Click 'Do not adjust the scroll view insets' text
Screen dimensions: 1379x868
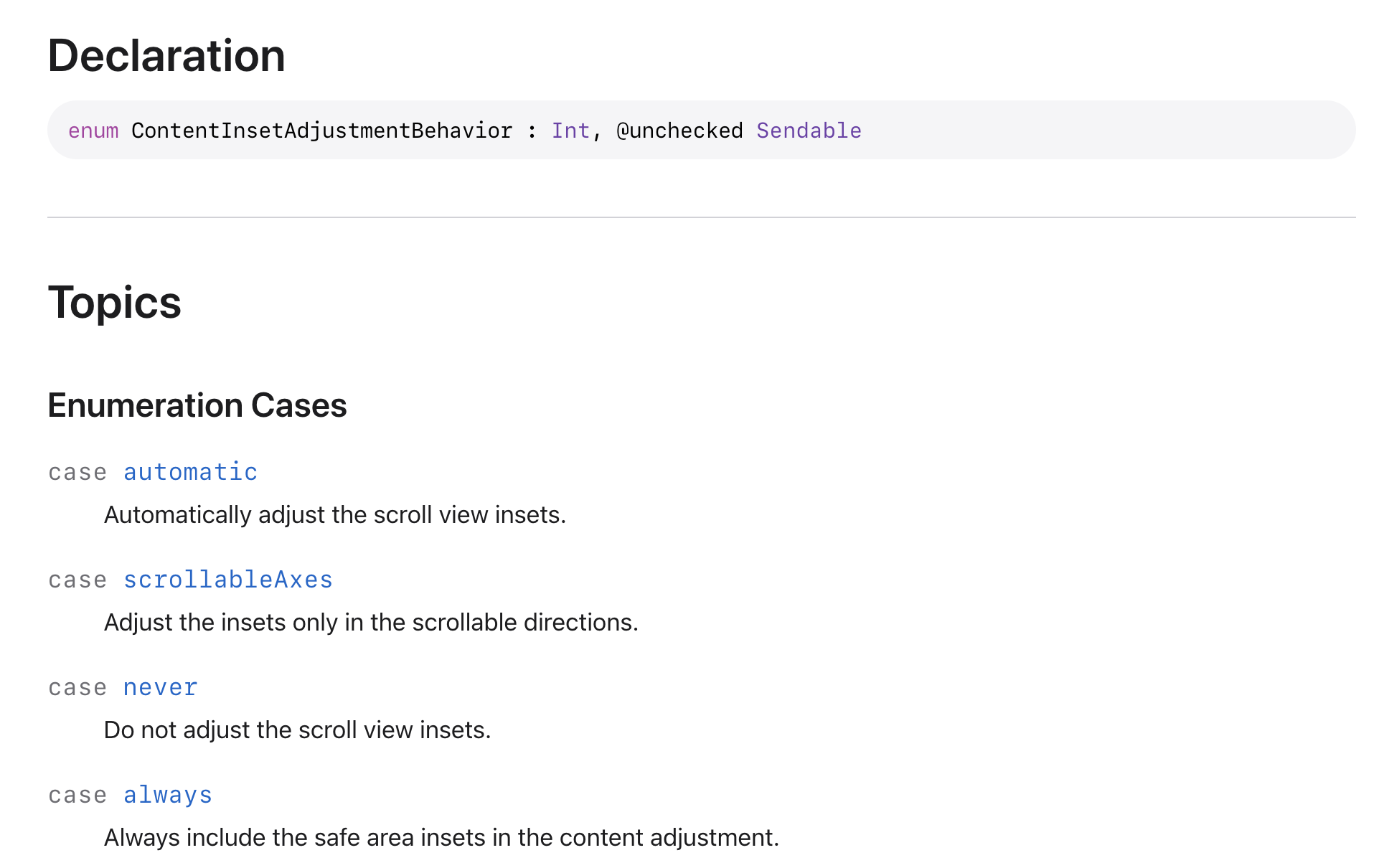pyautogui.click(x=297, y=730)
